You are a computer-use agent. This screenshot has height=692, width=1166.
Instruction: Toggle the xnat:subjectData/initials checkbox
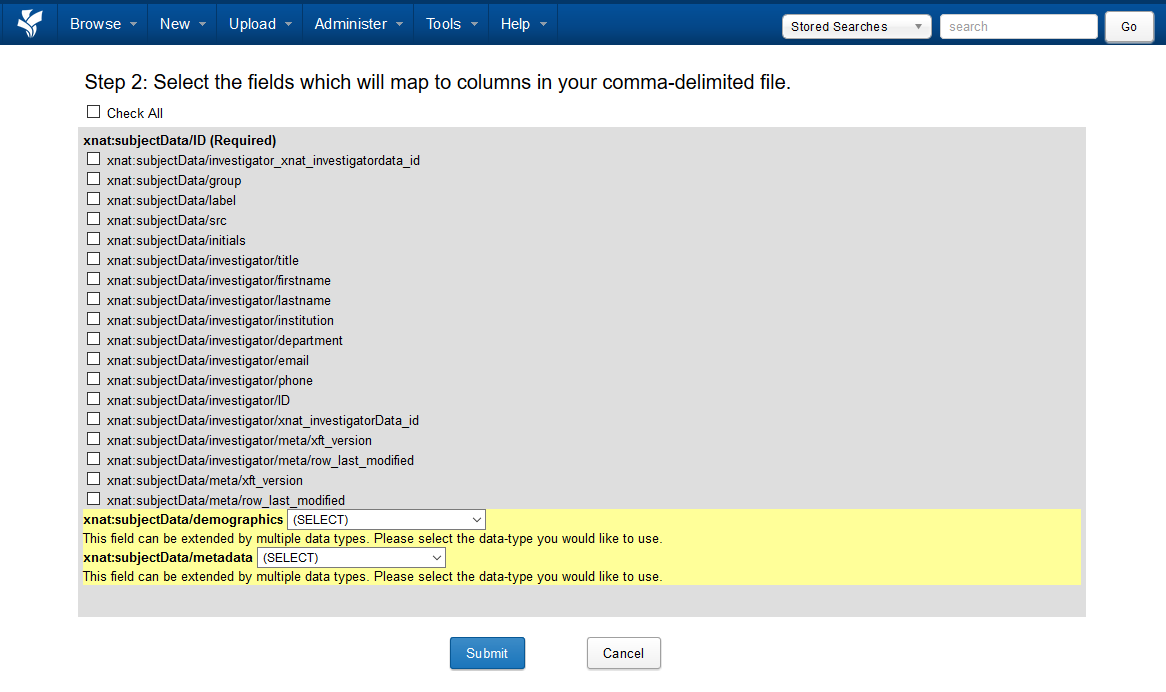click(x=94, y=239)
